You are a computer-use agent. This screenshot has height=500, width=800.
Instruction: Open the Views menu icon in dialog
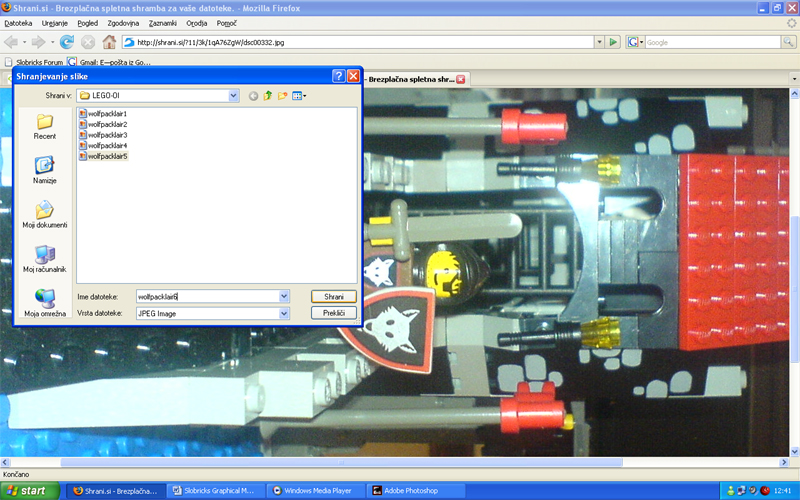tap(299, 95)
